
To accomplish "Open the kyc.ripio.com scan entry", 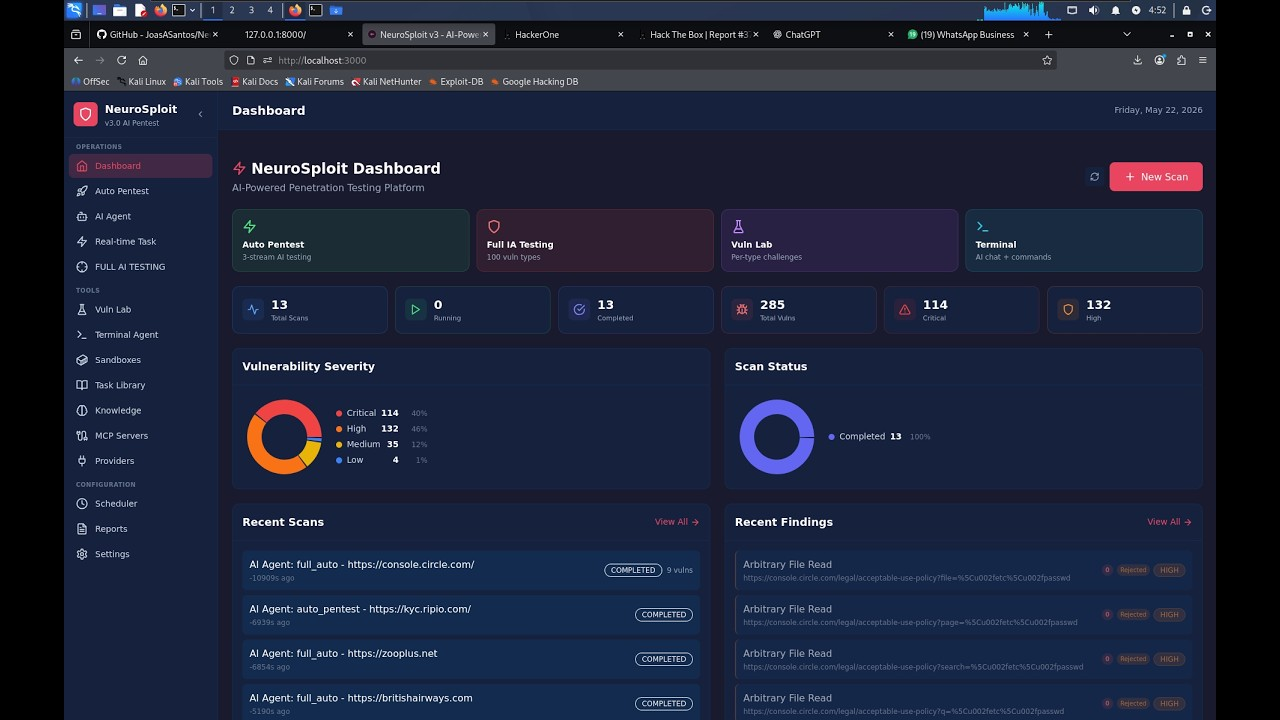I will click(471, 614).
